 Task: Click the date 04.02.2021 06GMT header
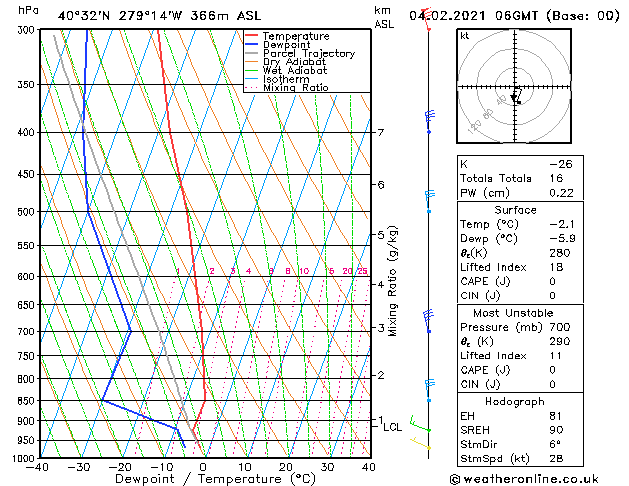click(514, 16)
